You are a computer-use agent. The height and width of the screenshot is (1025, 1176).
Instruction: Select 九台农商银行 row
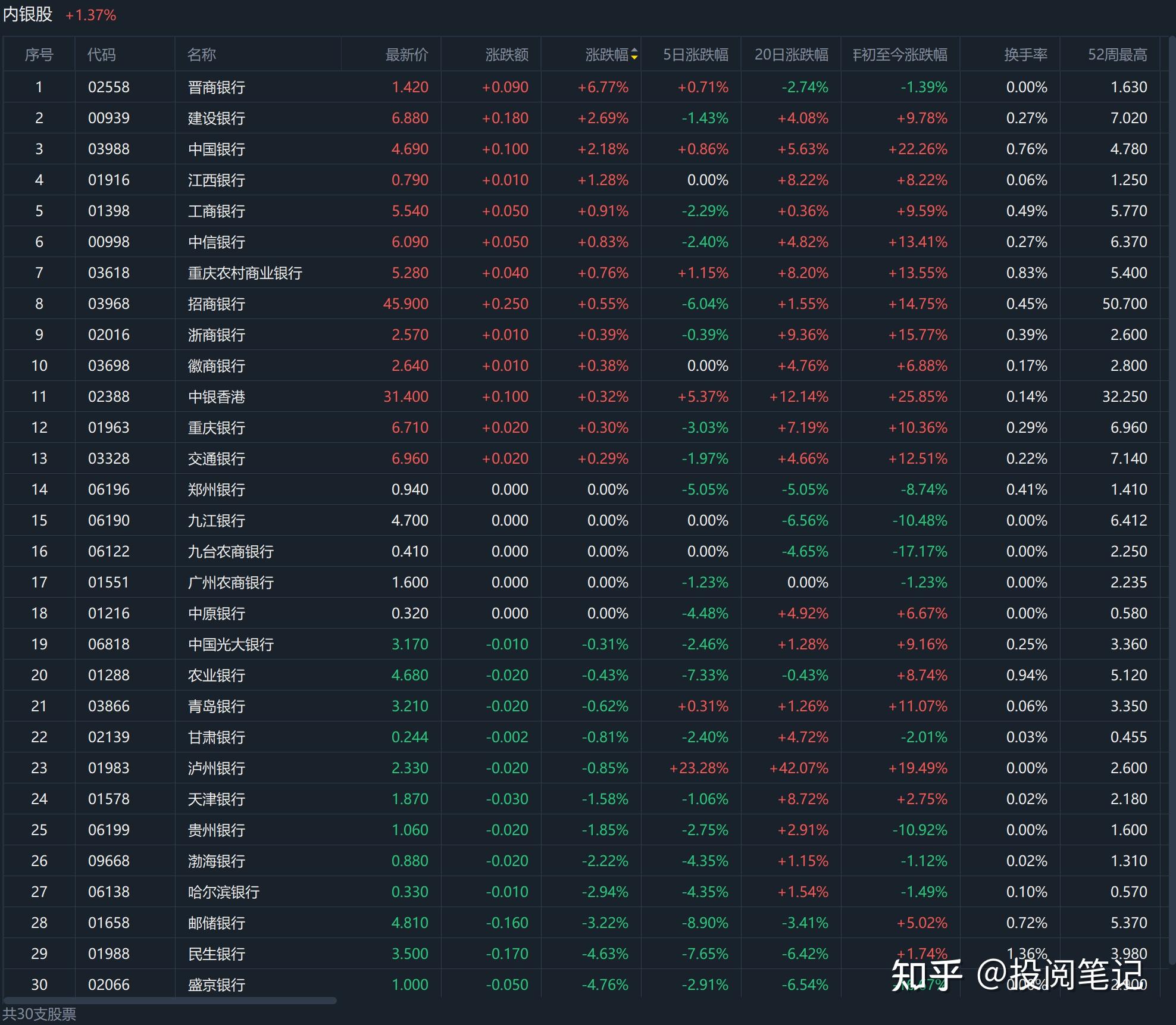pyautogui.click(x=231, y=552)
